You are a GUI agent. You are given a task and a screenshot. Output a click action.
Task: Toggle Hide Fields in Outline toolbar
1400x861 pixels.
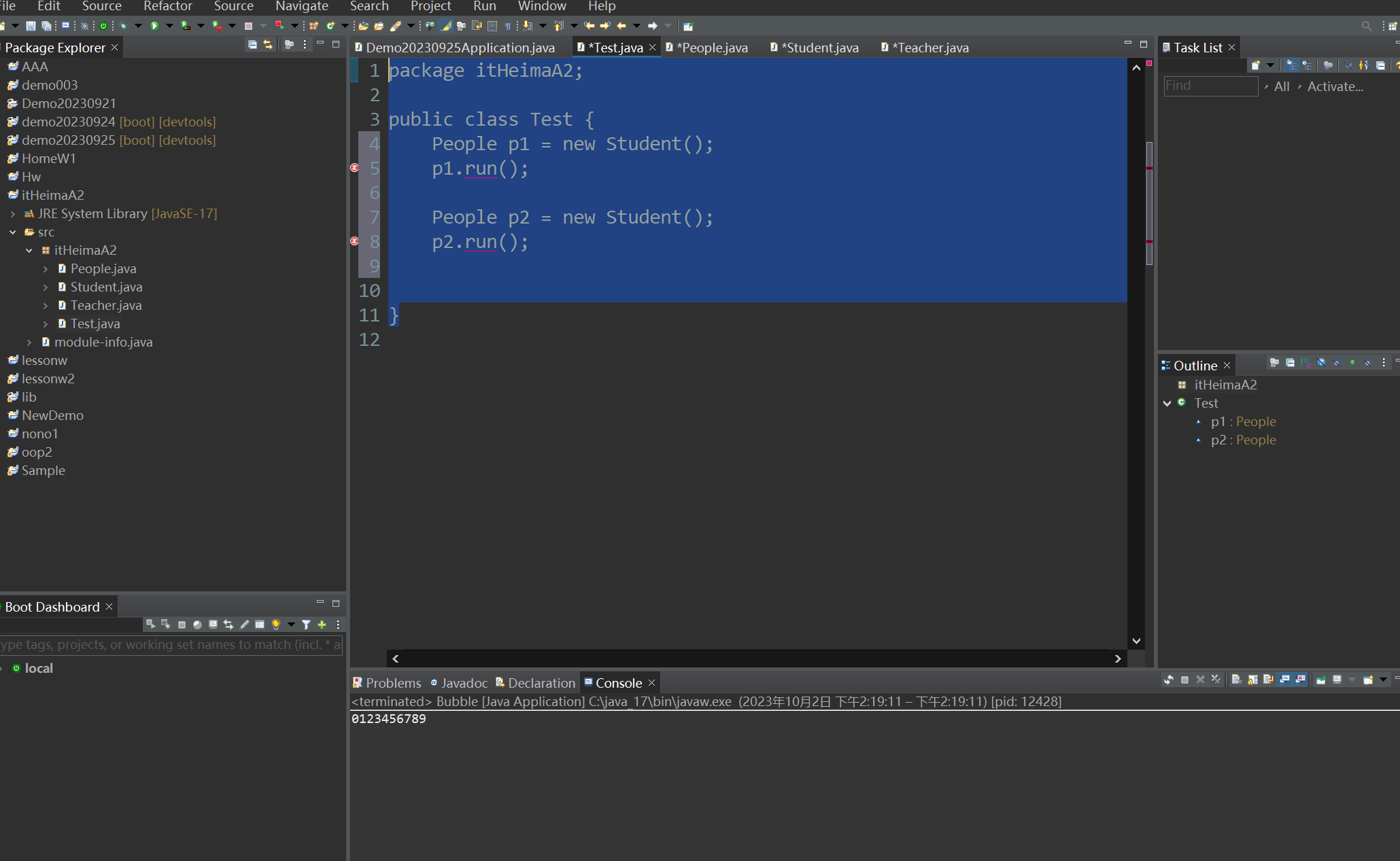click(x=1321, y=363)
